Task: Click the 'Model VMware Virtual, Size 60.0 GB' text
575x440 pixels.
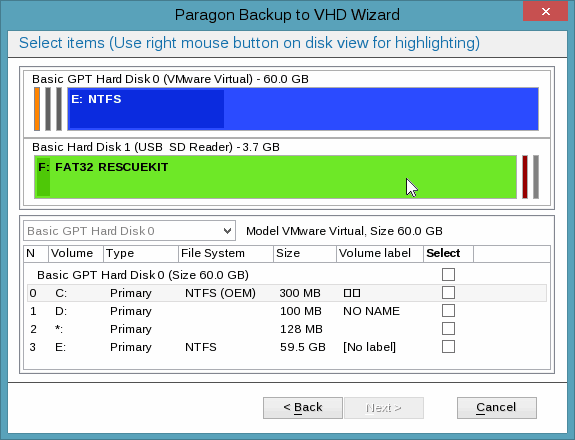Action: (344, 231)
